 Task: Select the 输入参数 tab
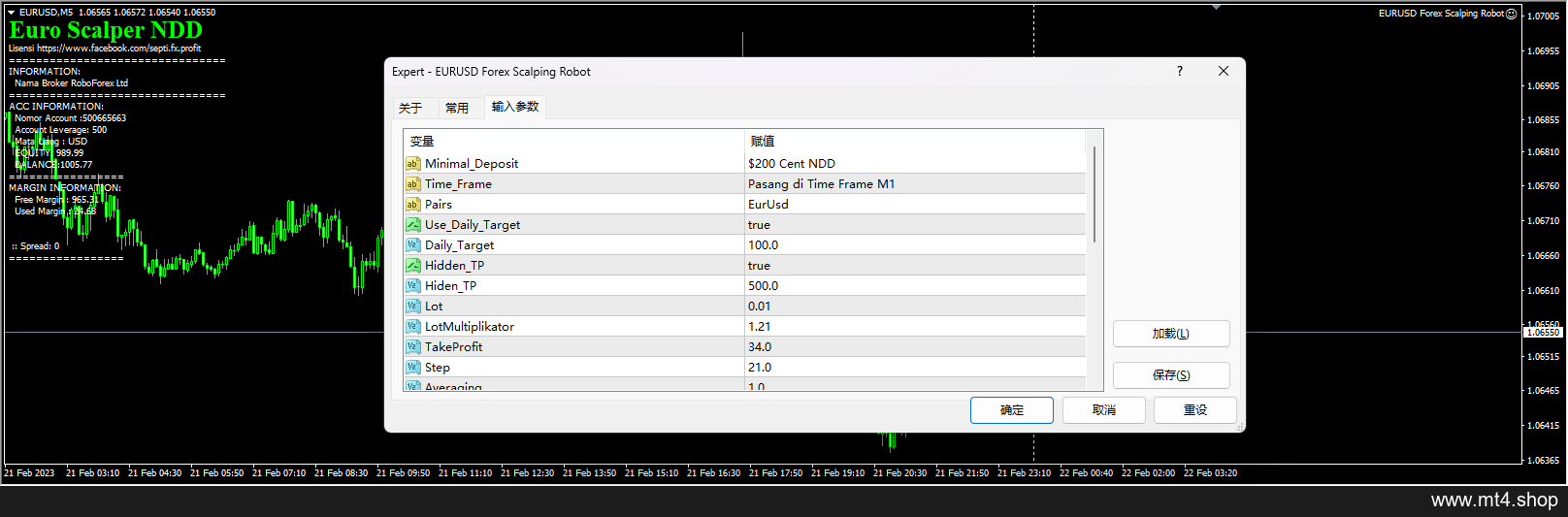click(x=515, y=107)
